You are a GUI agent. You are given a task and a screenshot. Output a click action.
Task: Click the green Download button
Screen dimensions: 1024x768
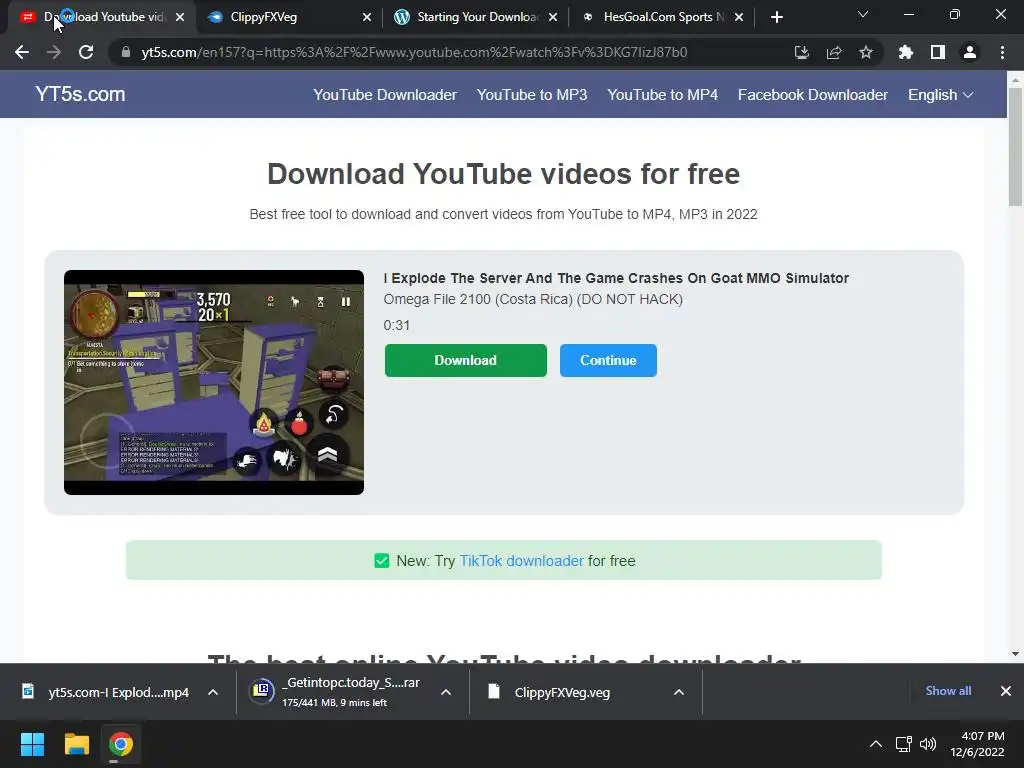point(466,360)
